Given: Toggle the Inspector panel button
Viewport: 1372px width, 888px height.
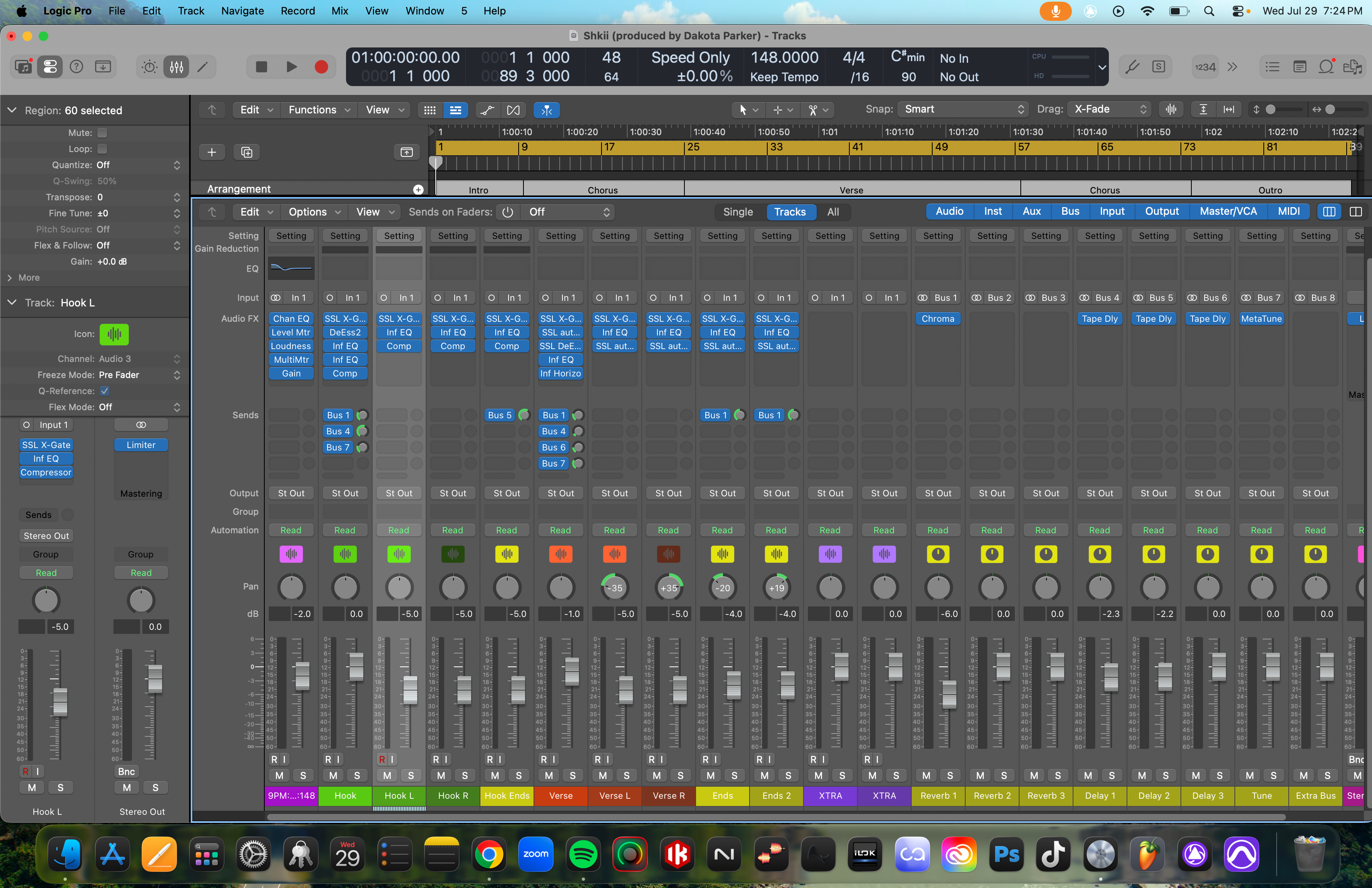Looking at the screenshot, I should click(50, 67).
